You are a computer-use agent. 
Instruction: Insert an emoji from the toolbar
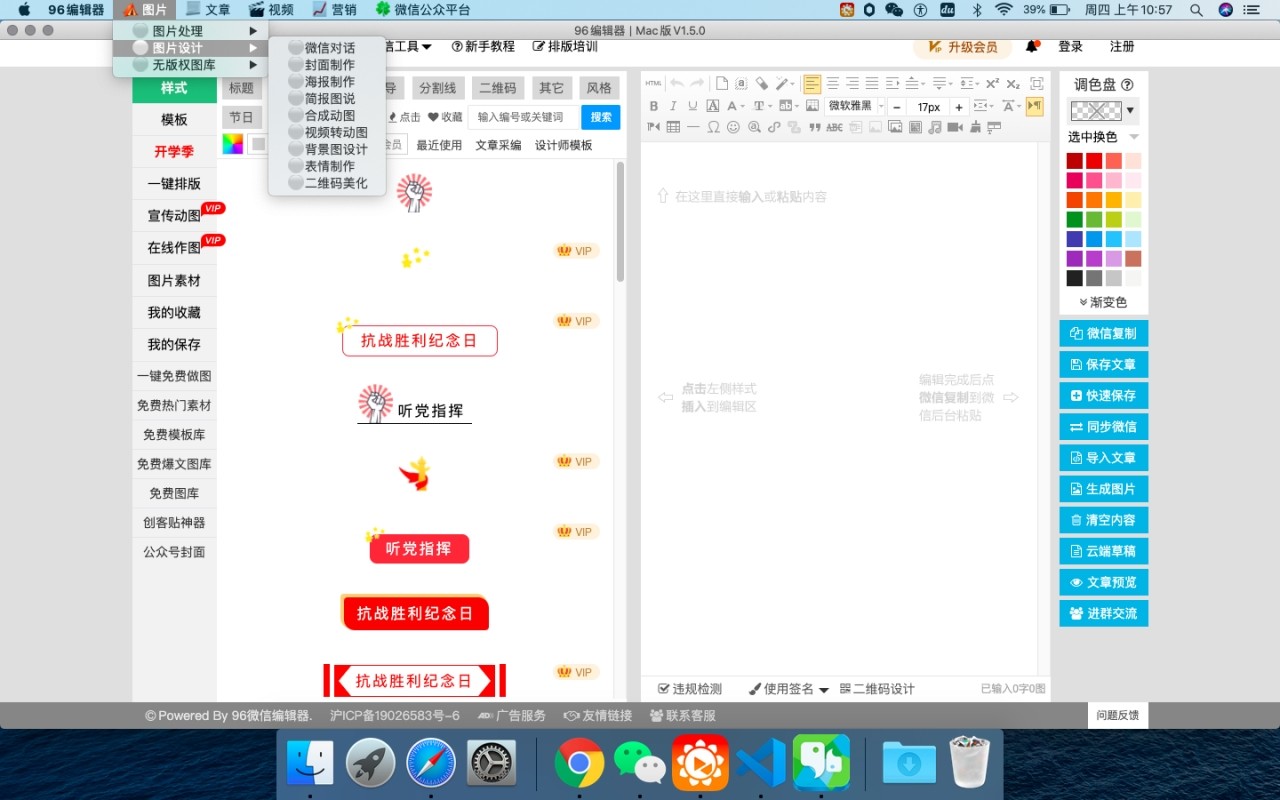[x=733, y=127]
